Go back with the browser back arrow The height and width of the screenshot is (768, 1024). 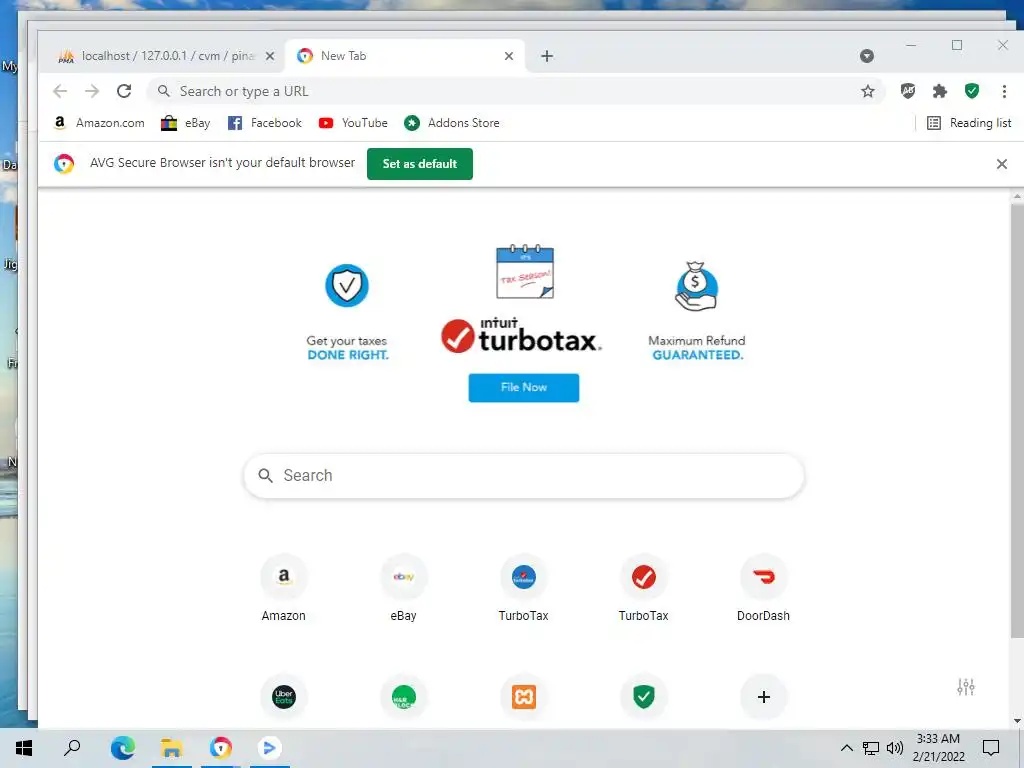tap(60, 91)
